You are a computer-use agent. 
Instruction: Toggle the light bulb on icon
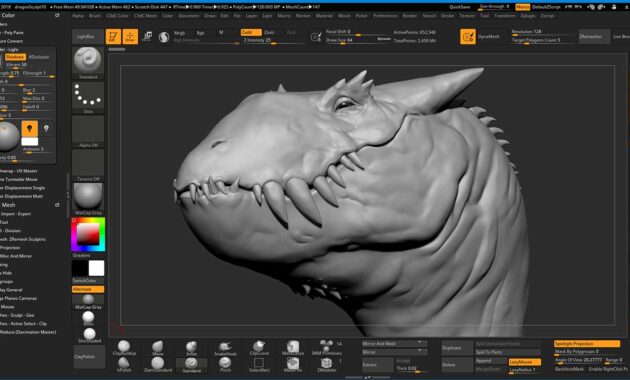[x=29, y=129]
